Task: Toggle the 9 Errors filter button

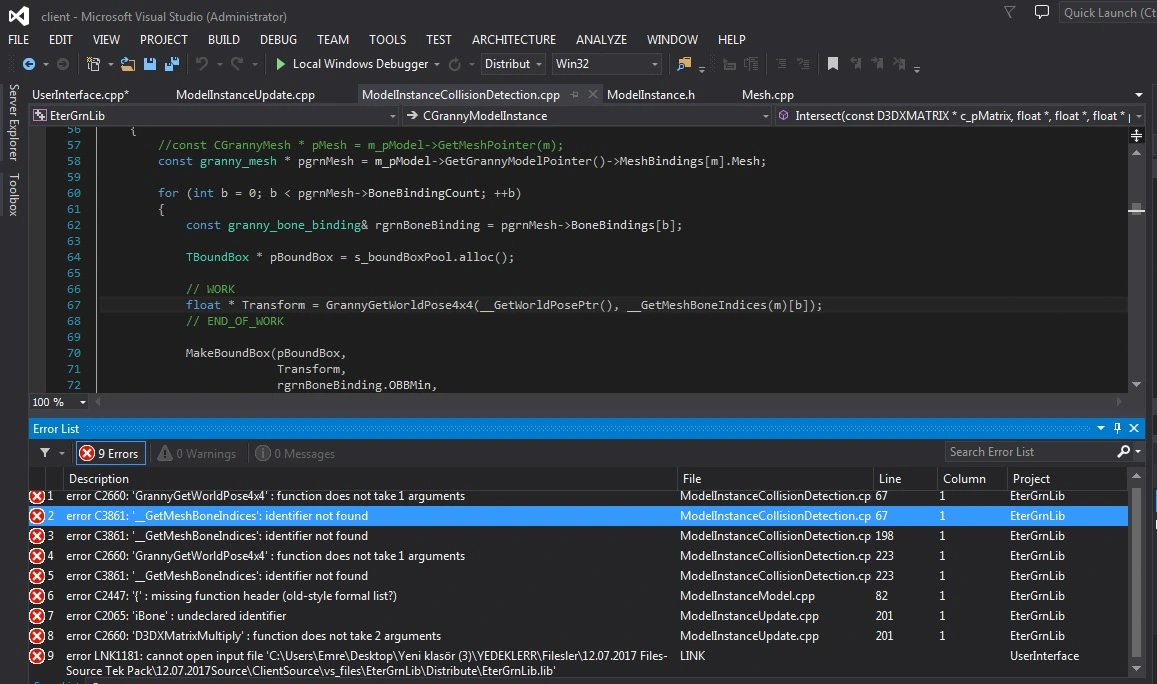Action: coord(110,453)
